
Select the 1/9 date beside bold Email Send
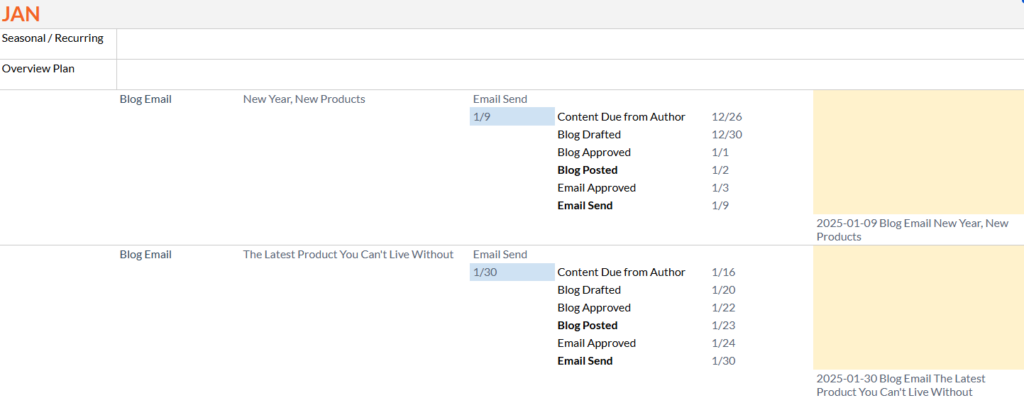pos(720,205)
